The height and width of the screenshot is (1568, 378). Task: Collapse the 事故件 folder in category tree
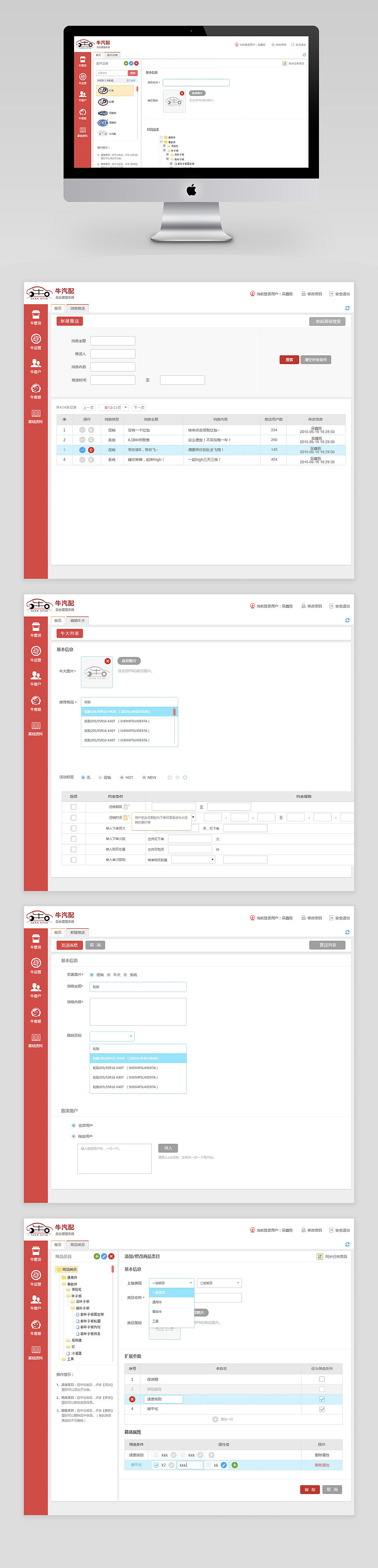(x=64, y=1284)
